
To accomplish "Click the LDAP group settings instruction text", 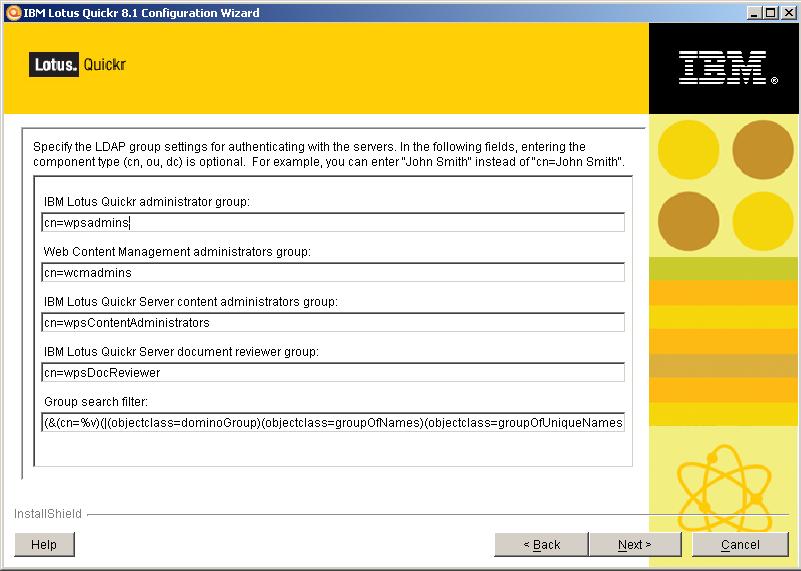I will point(329,154).
